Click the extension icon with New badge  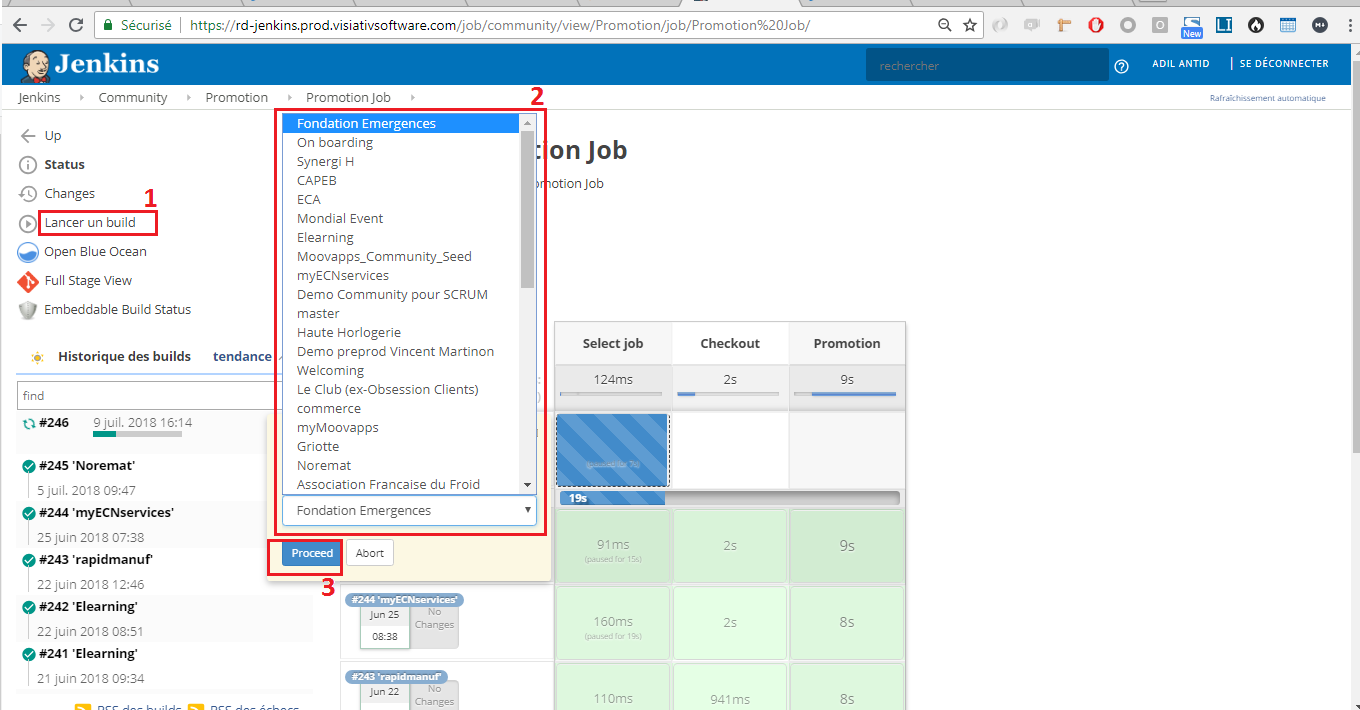(1191, 26)
